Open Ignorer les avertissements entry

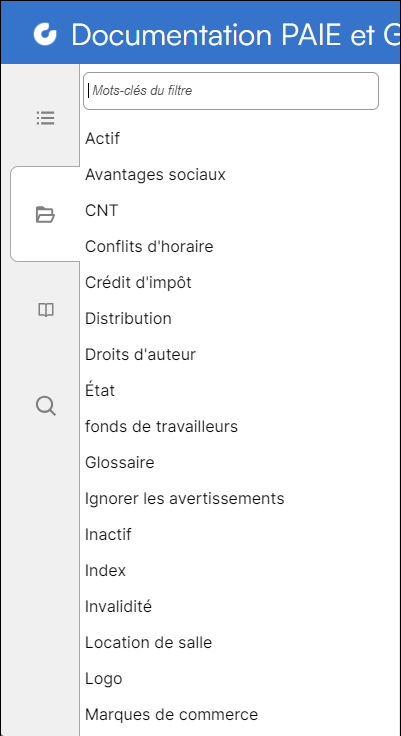185,498
